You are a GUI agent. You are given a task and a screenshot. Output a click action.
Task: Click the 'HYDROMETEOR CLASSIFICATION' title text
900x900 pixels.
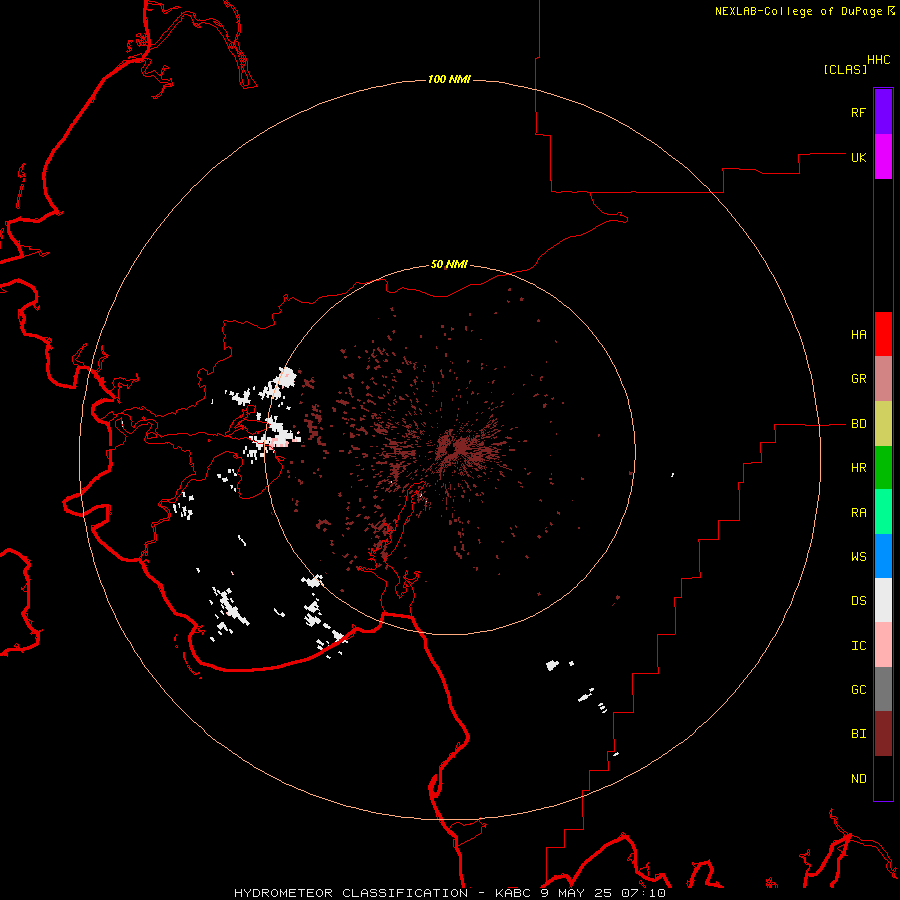click(351, 893)
